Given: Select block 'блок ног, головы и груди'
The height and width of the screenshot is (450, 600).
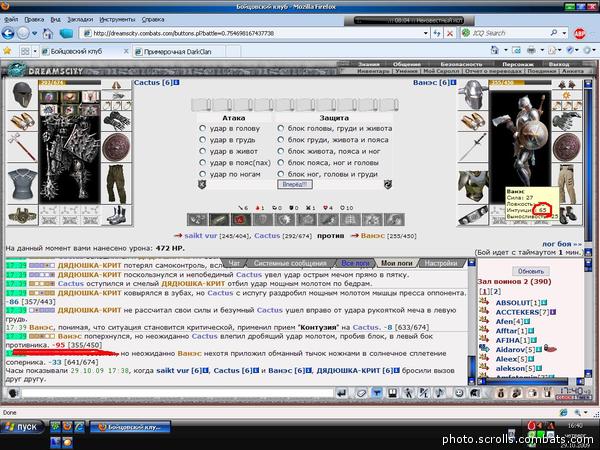Looking at the screenshot, I should 281,174.
